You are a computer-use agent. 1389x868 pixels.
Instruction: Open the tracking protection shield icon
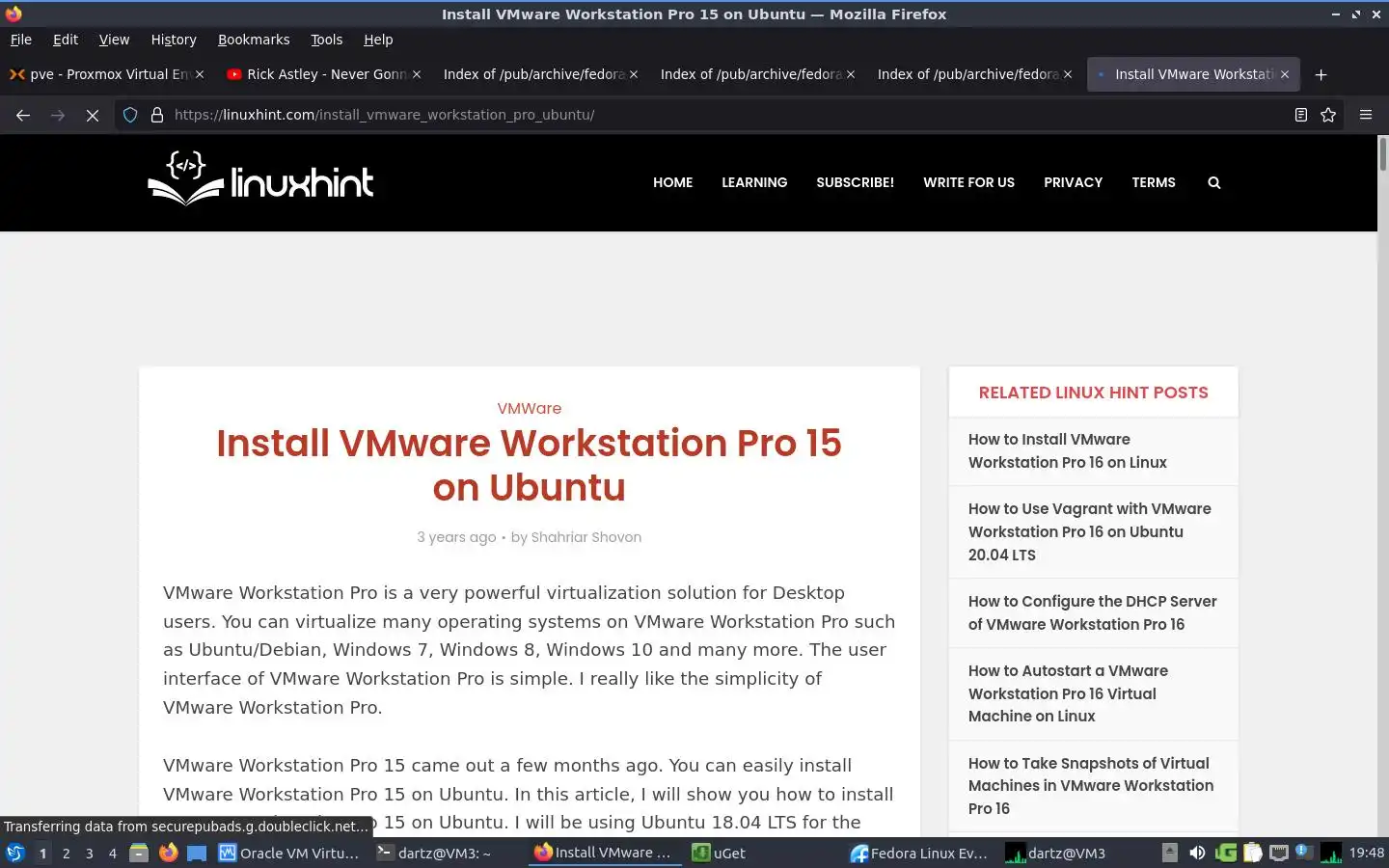click(130, 115)
